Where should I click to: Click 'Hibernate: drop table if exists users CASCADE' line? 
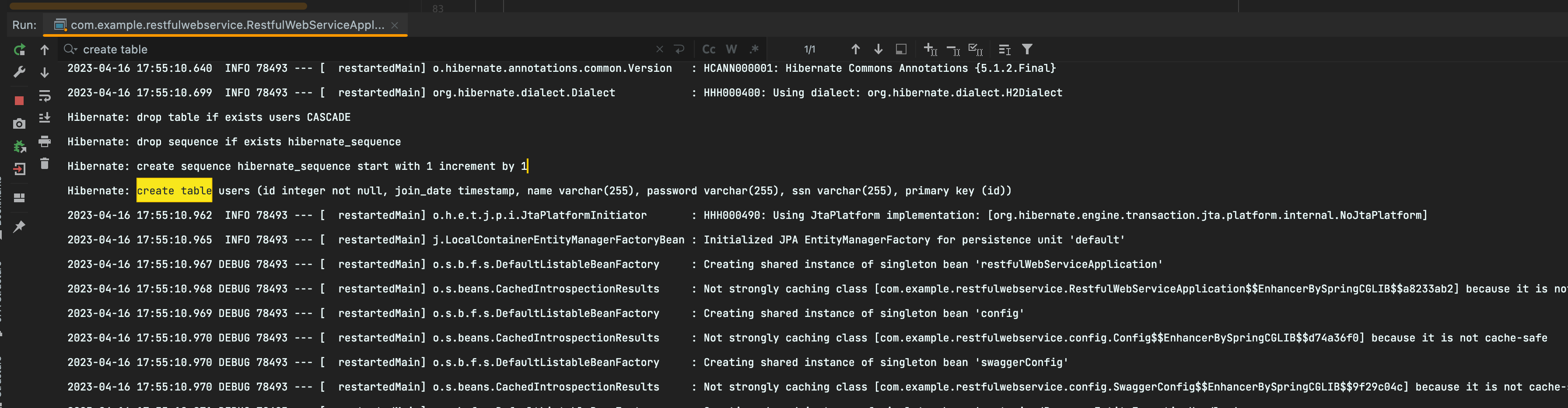209,117
